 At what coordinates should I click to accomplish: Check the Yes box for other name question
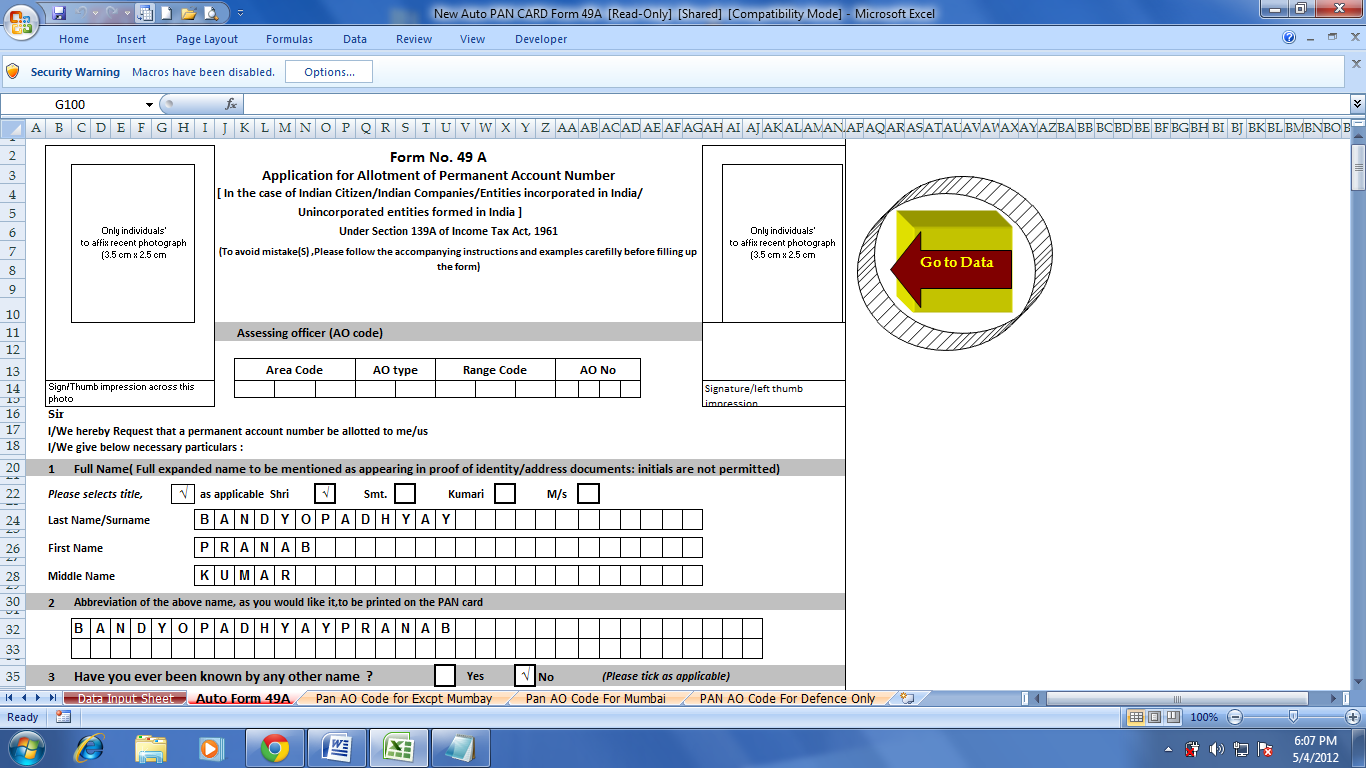[443, 676]
